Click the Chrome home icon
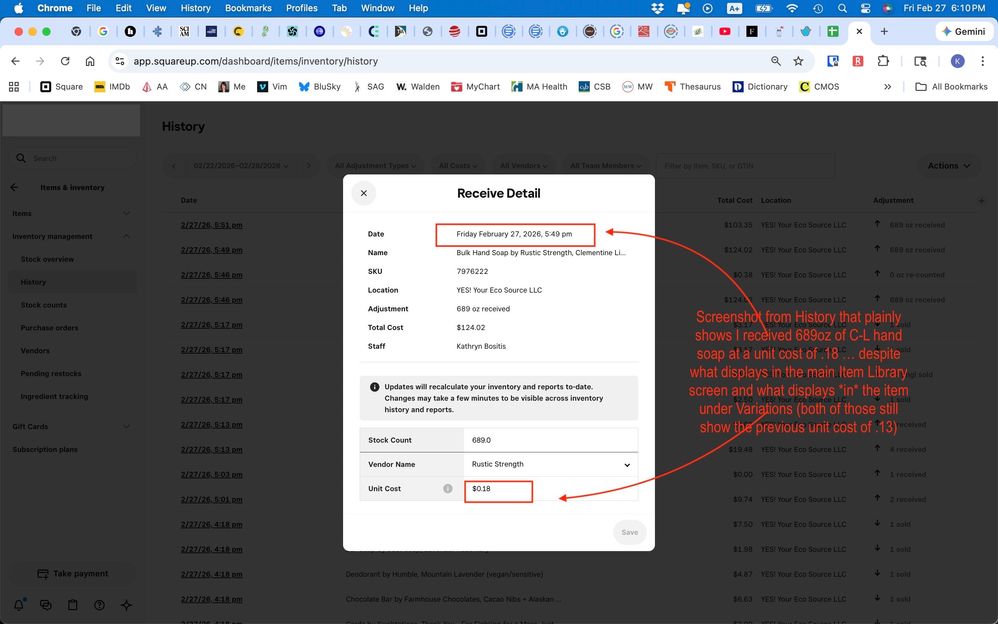 pyautogui.click(x=90, y=61)
